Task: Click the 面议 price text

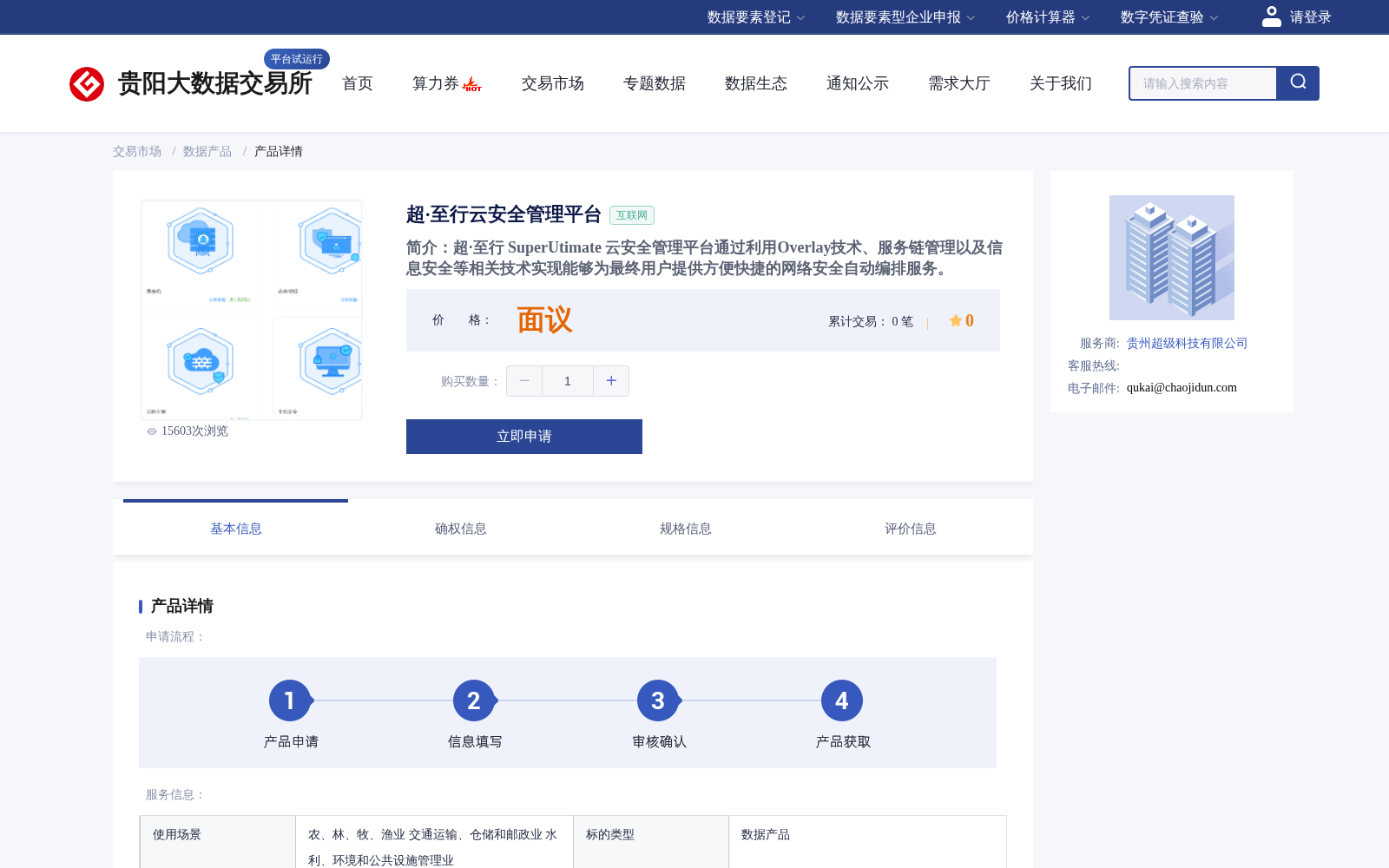Action: click(544, 320)
